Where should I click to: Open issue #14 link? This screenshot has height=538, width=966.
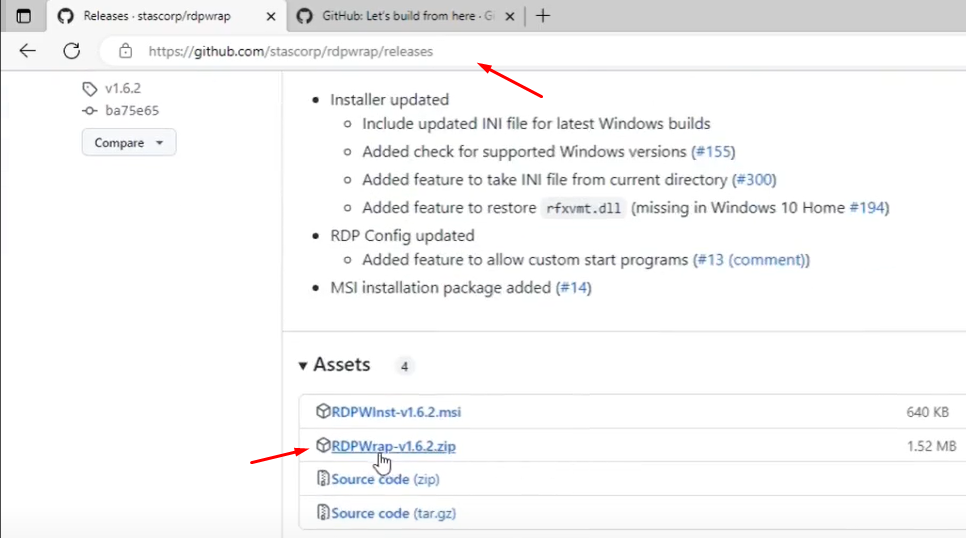pyautogui.click(x=574, y=288)
